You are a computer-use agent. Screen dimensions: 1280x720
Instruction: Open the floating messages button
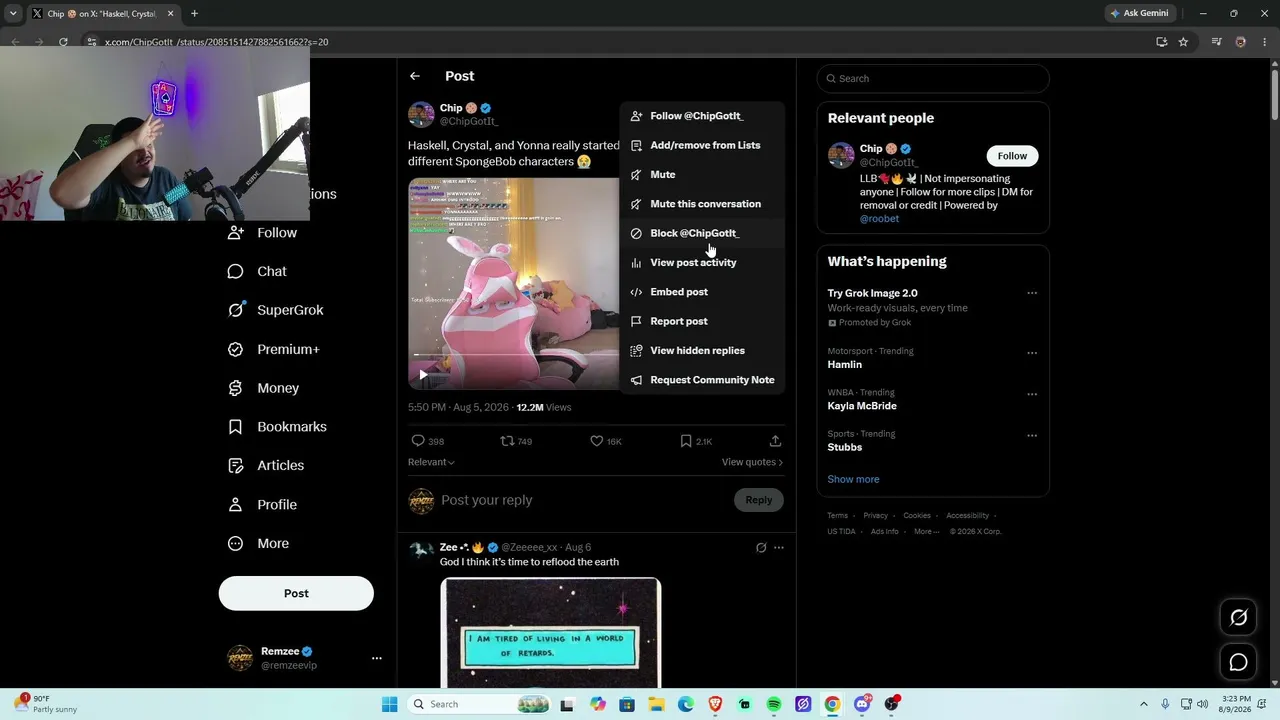[1238, 662]
